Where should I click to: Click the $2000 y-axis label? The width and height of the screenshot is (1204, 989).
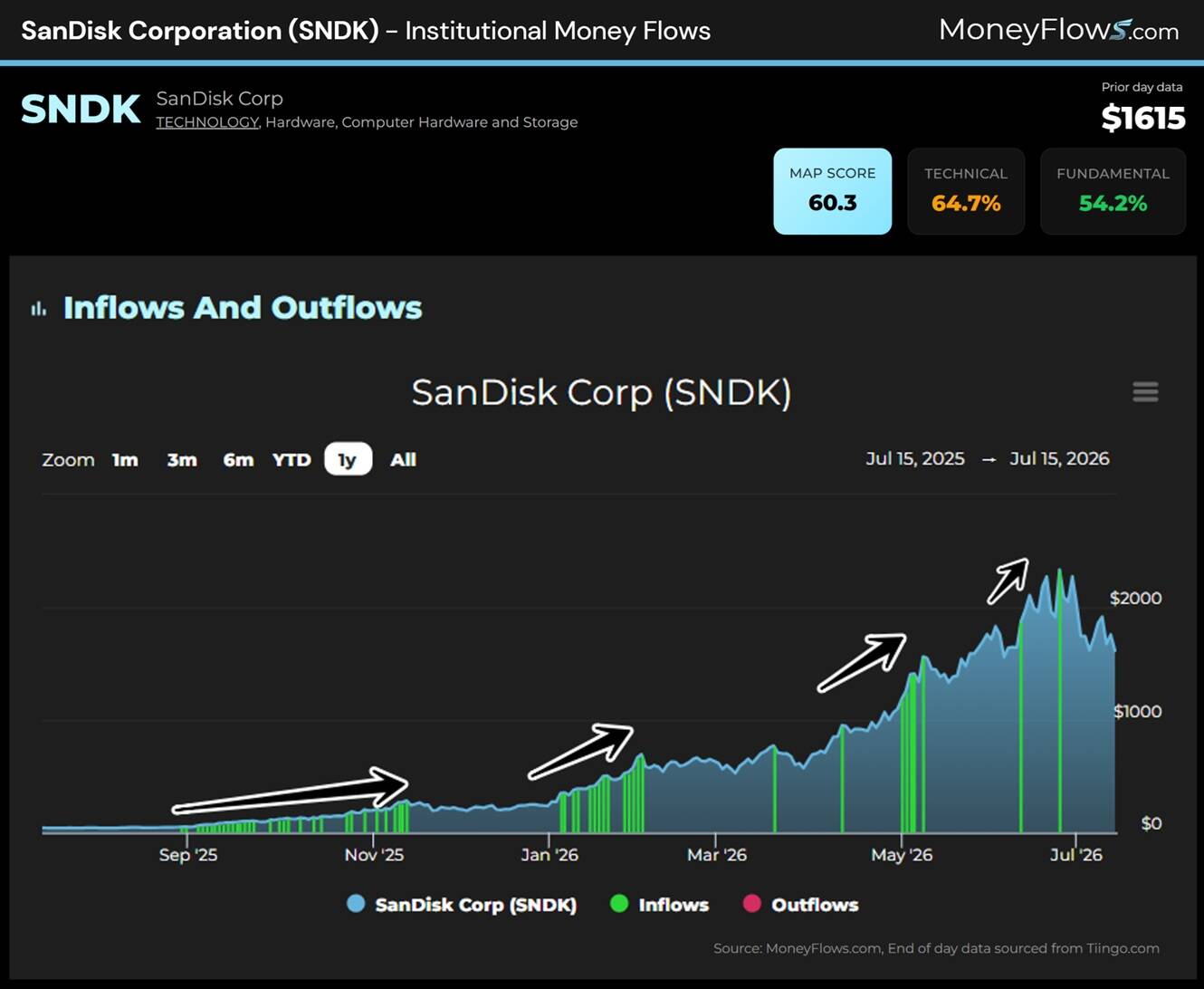click(x=1135, y=598)
